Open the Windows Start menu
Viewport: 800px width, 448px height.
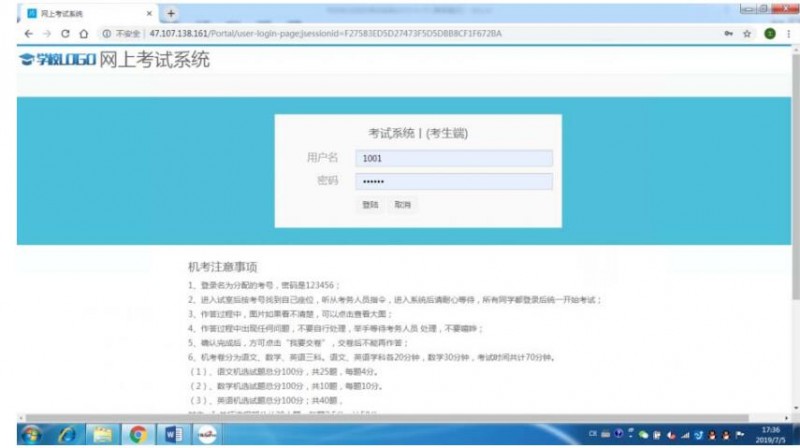pyautogui.click(x=30, y=434)
